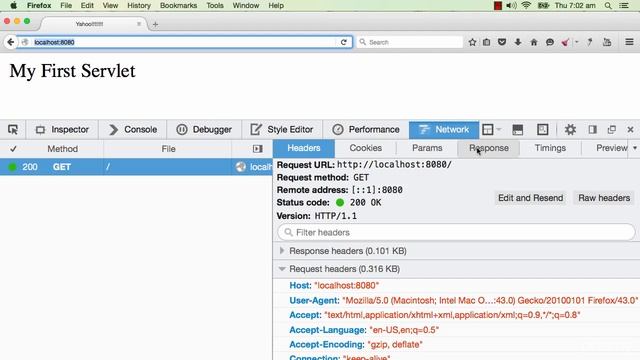640x360 pixels.
Task: Sort requests by Method column
Action: (62, 149)
